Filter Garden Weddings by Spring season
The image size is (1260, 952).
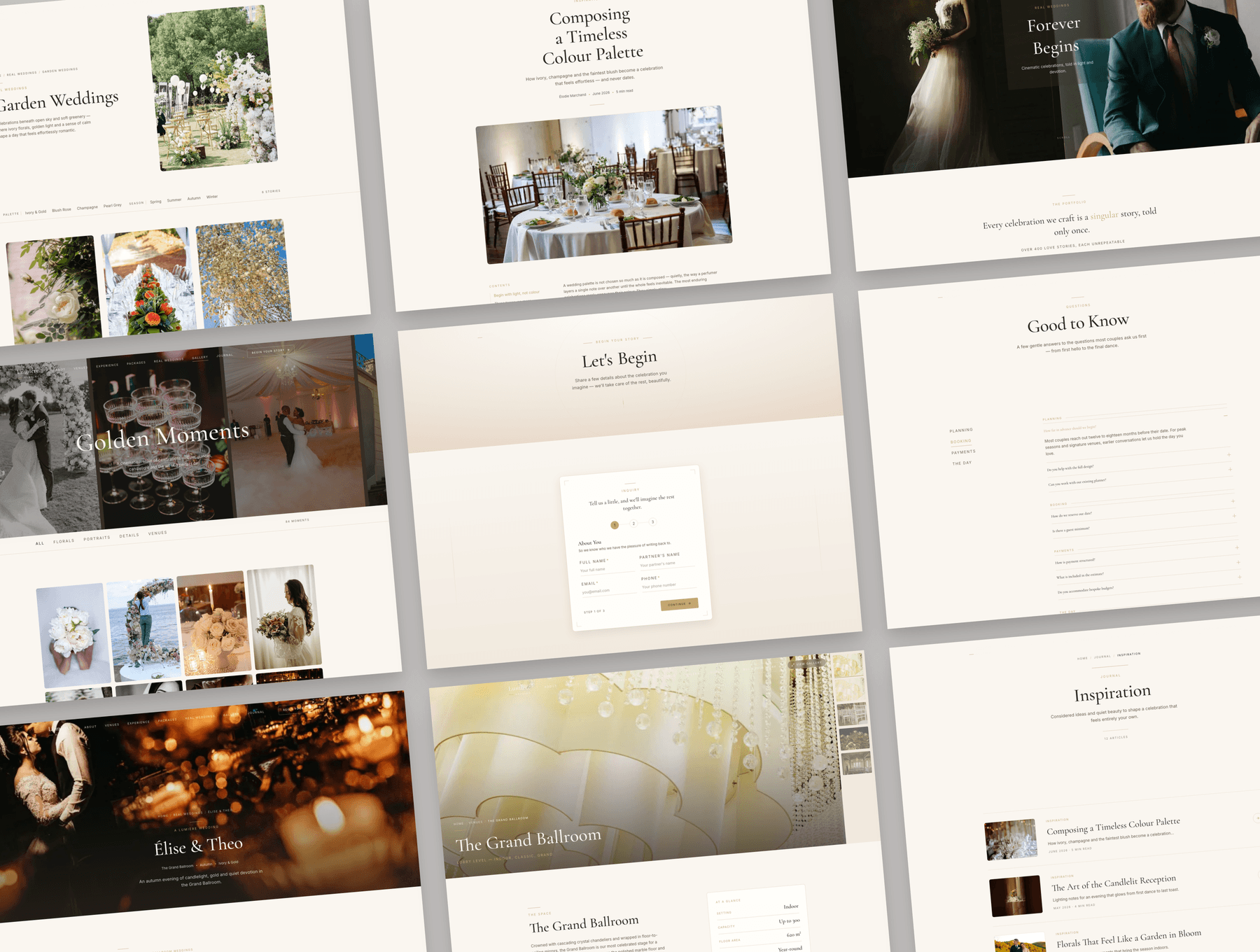[x=155, y=202]
